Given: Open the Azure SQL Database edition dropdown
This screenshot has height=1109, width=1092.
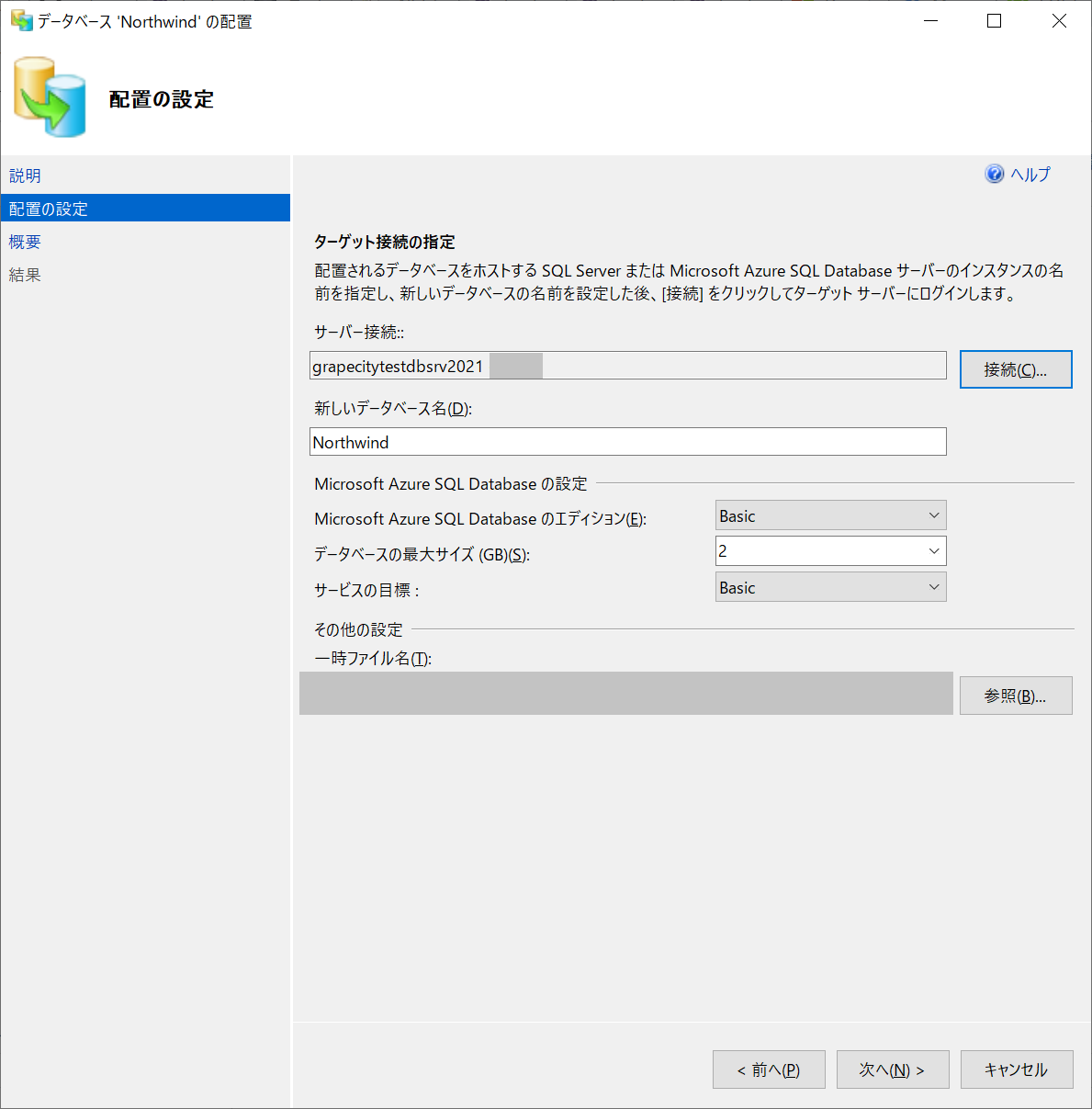Looking at the screenshot, I should (x=831, y=515).
